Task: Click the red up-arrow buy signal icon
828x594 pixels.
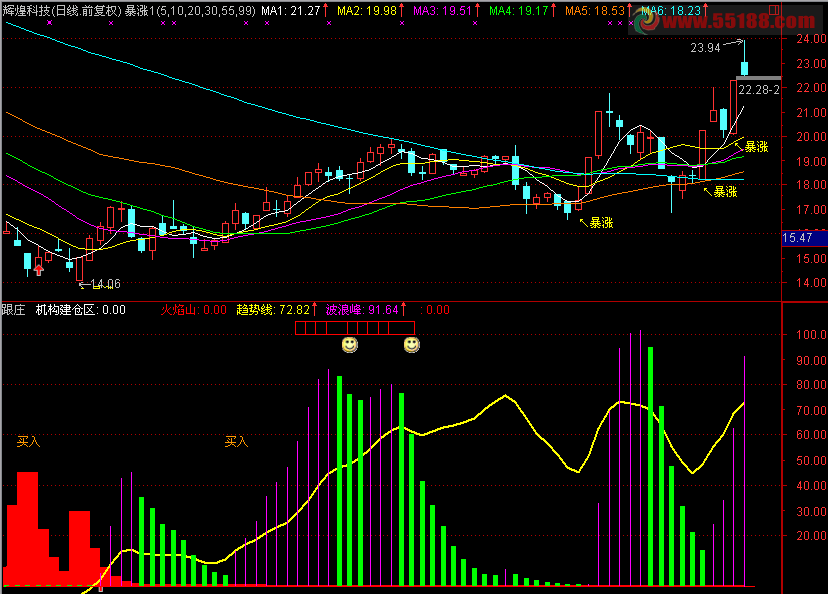Action: (39, 270)
